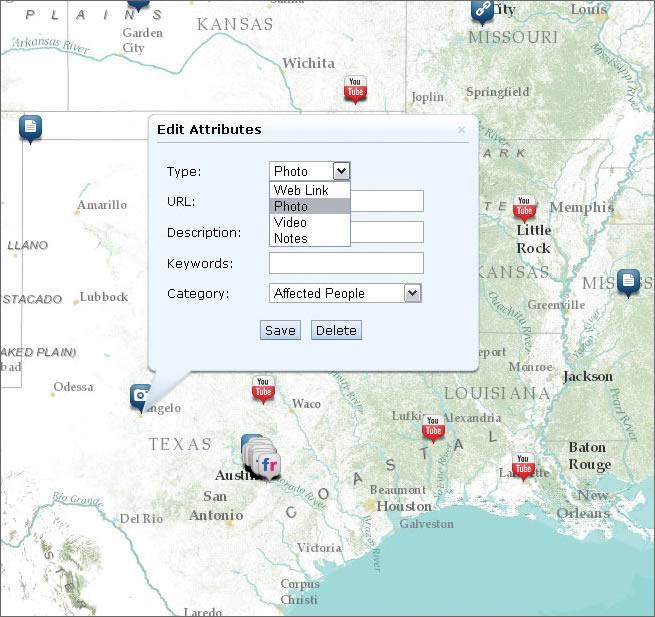The image size is (655, 617).
Task: Click the Houston city label
Action: (404, 506)
